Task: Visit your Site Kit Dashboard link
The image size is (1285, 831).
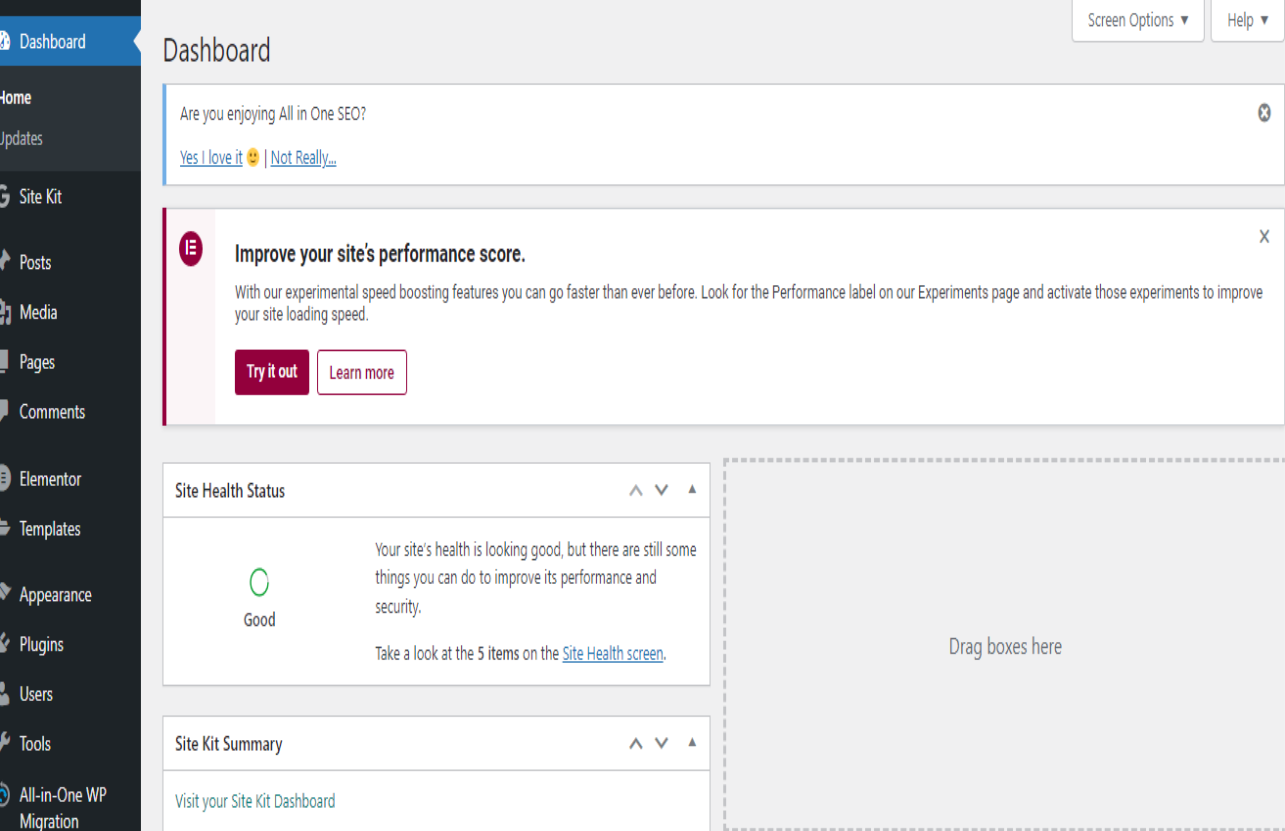Action: pyautogui.click(x=255, y=801)
